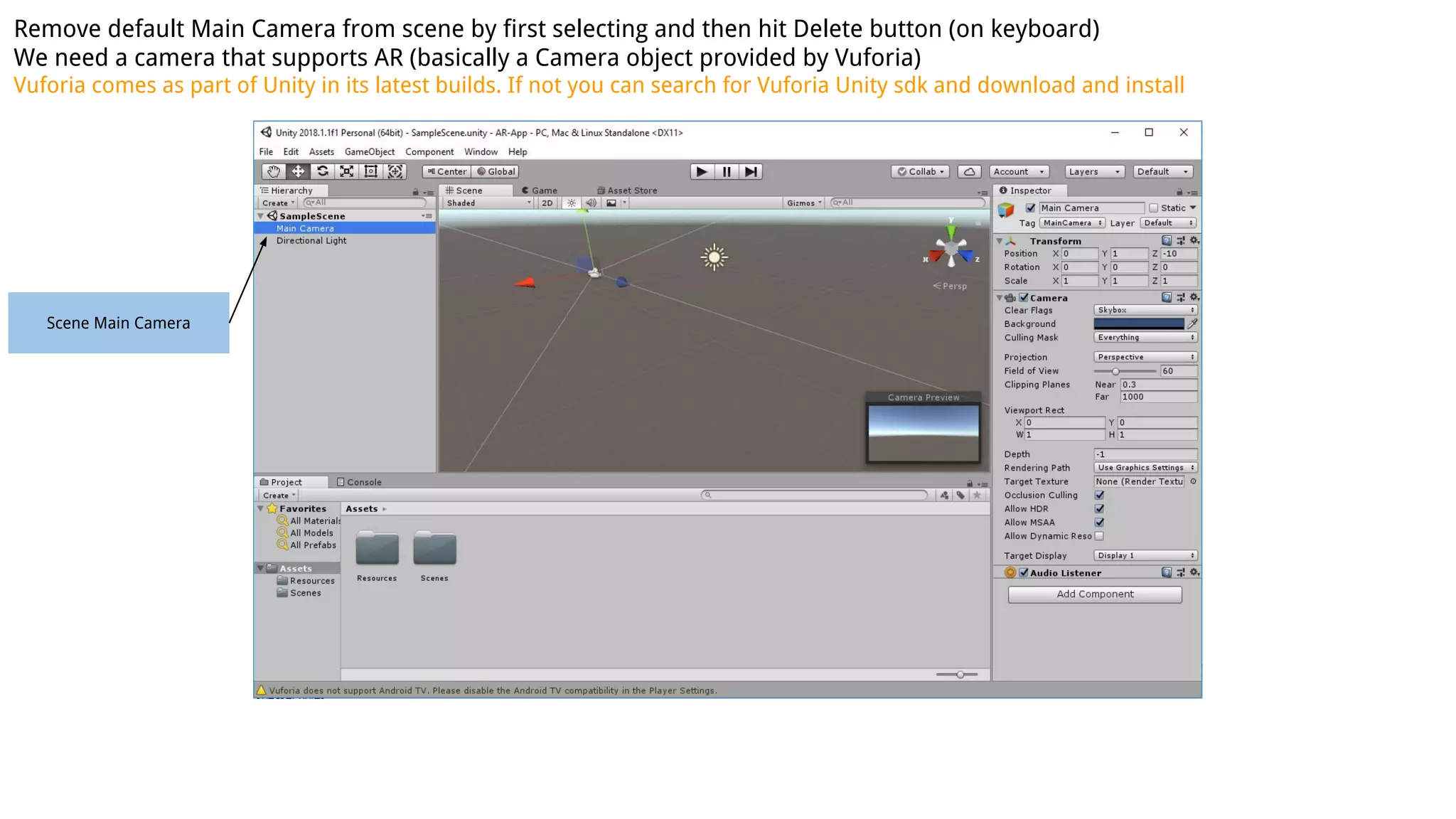This screenshot has width=1456, height=819.
Task: Click Target Texture object picker circle
Action: click(1194, 481)
